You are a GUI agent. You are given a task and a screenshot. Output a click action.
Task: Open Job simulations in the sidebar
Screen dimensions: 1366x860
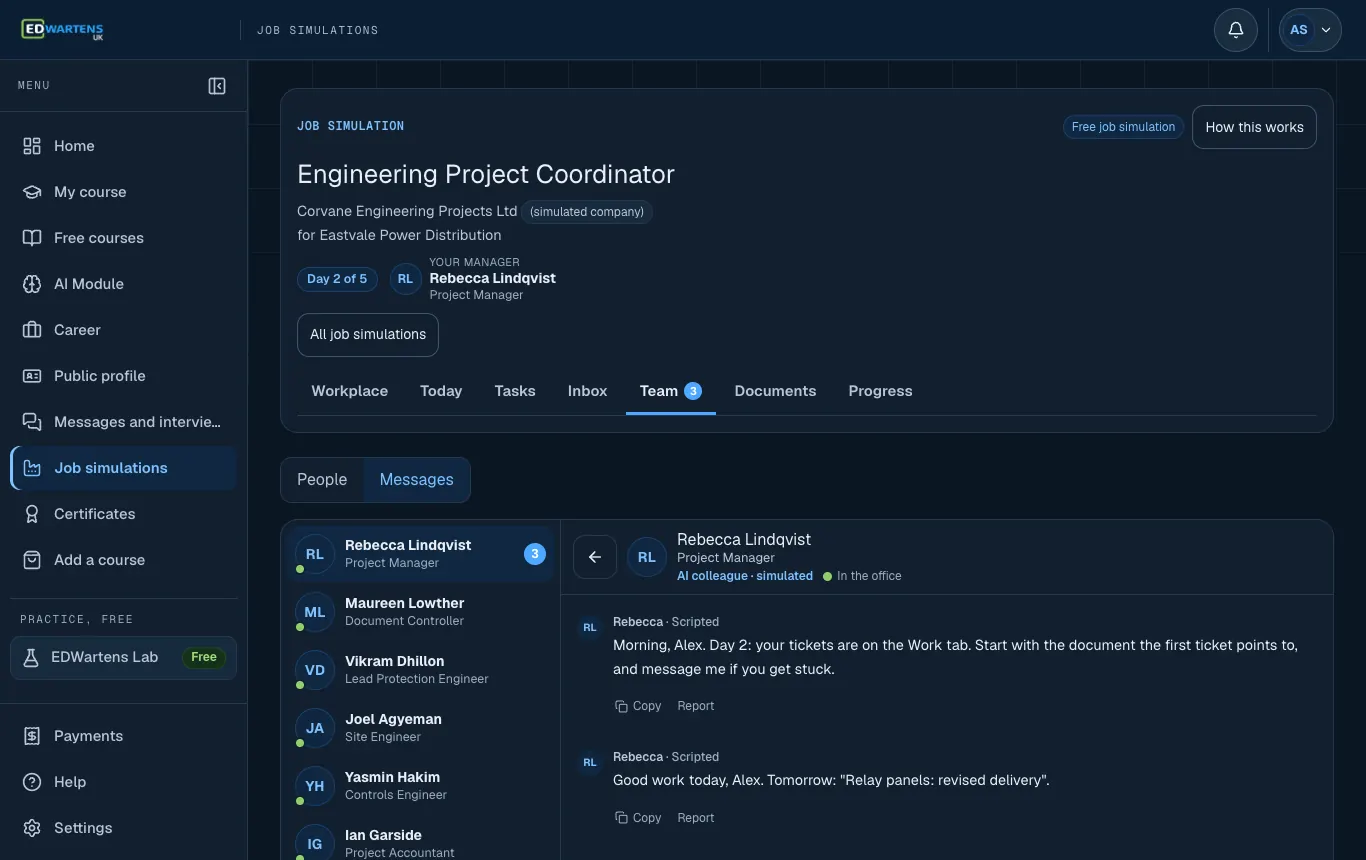124,468
